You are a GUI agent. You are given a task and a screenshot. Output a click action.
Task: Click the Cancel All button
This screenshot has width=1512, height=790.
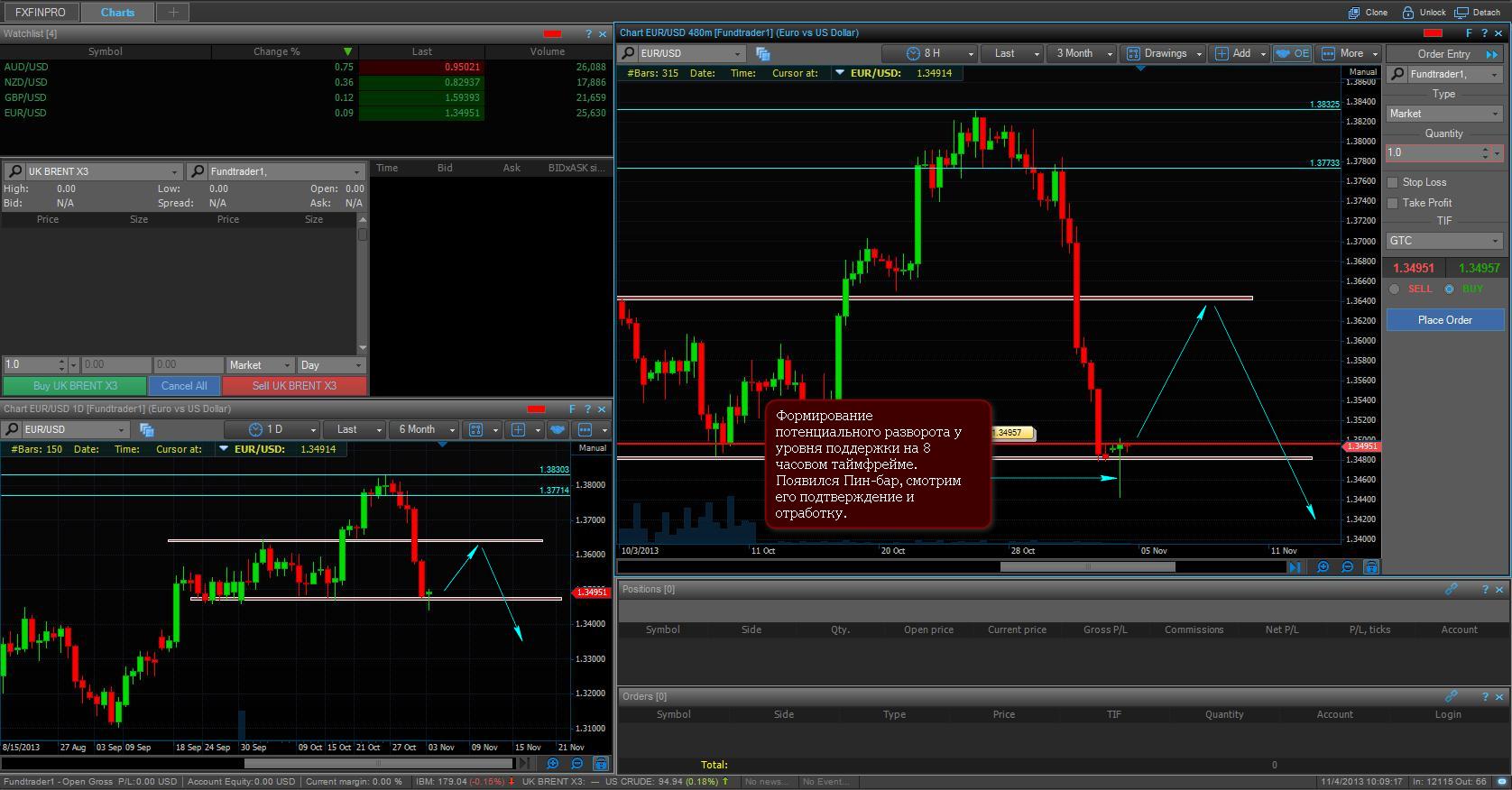(184, 386)
